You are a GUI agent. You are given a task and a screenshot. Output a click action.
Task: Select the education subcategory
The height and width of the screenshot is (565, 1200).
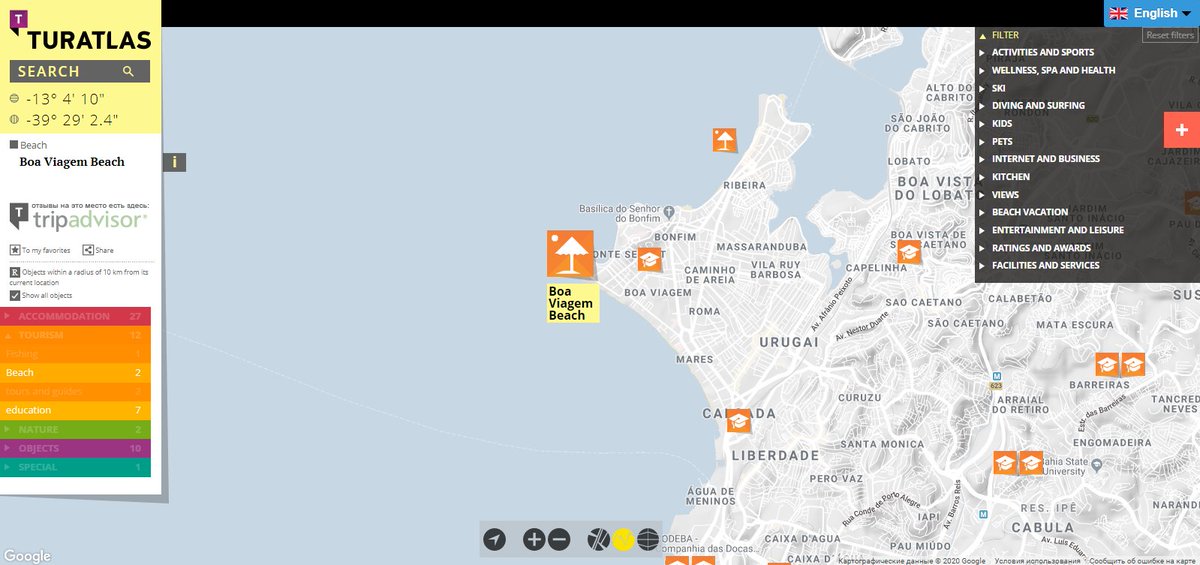(x=75, y=410)
